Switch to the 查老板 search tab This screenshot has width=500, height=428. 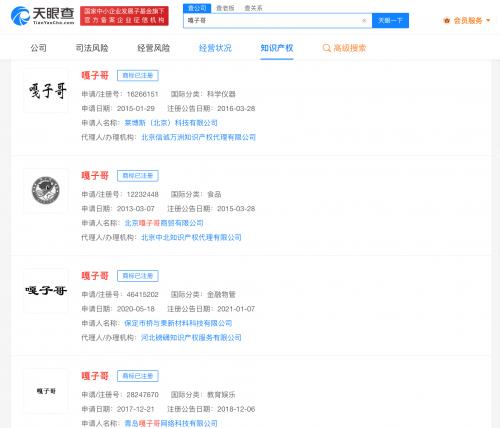coord(225,8)
